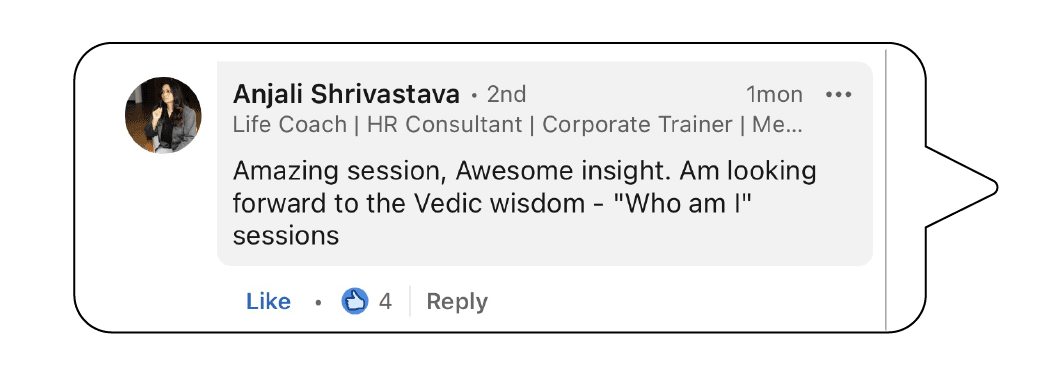The width and height of the screenshot is (1043, 367).
Task: Click the 1mon timestamp of the comment
Action: point(774,95)
